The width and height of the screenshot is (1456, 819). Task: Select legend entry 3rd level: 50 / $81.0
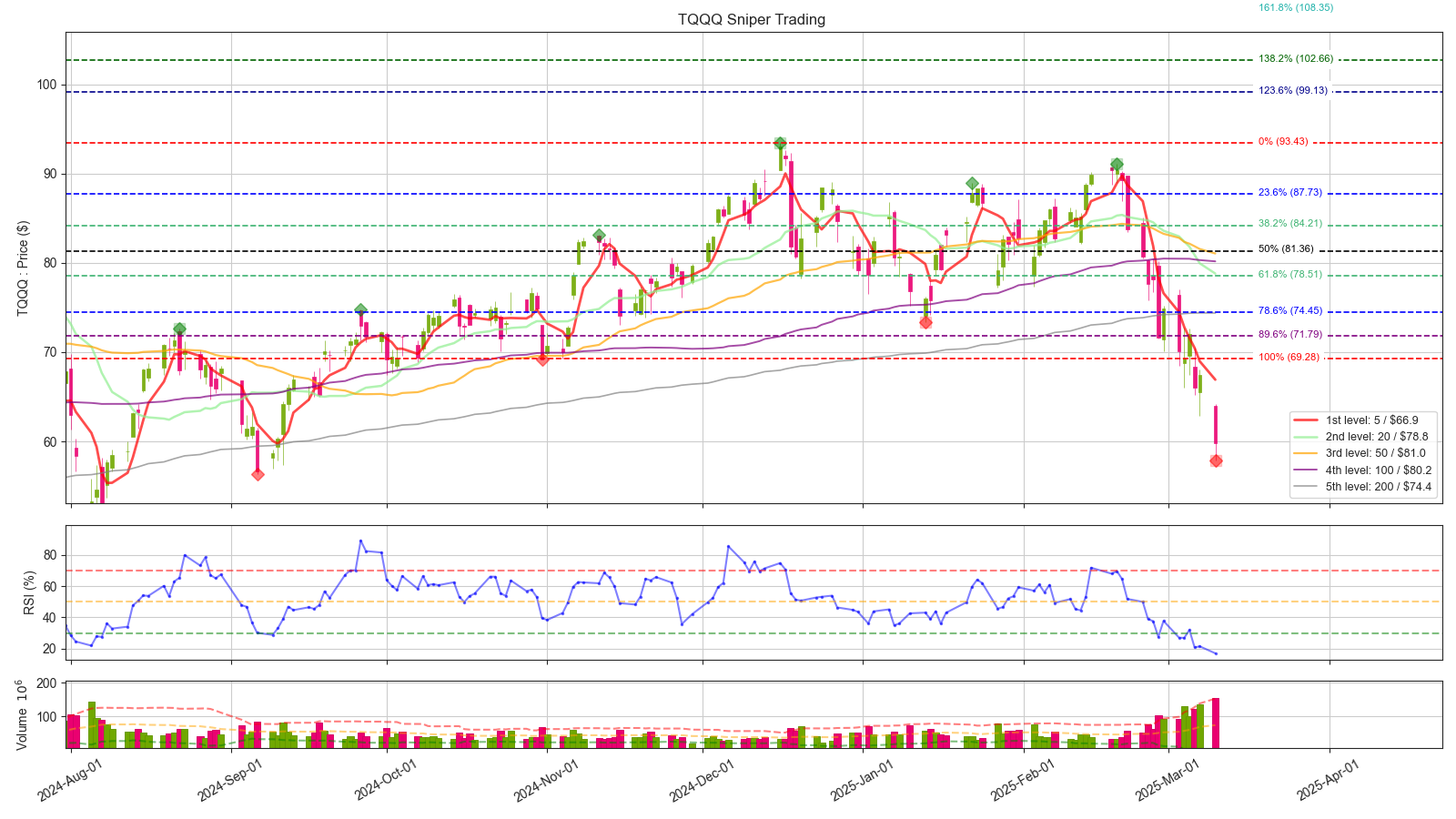(1361, 453)
